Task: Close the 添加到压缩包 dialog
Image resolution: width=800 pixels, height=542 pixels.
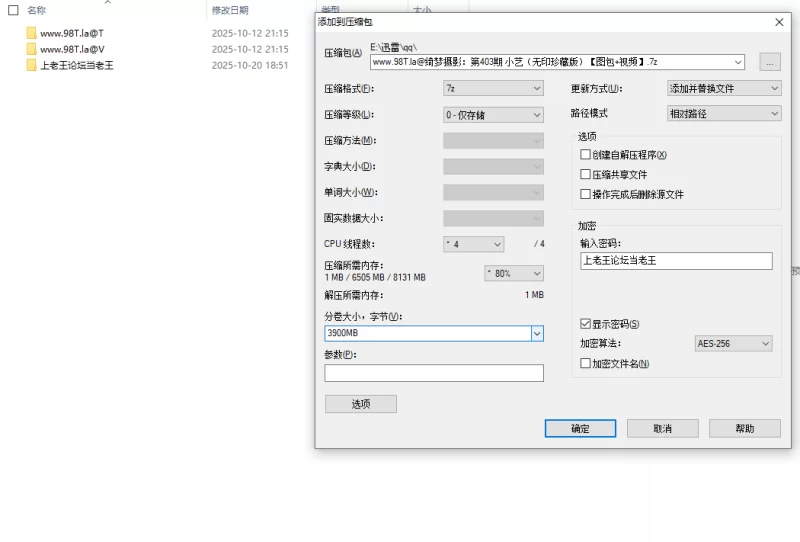Action: point(779,22)
